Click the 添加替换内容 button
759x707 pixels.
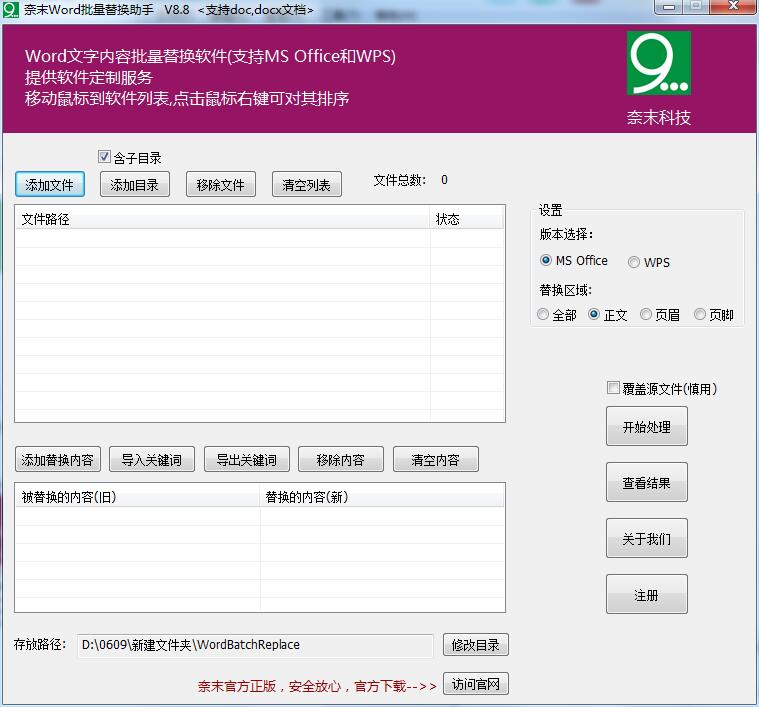pyautogui.click(x=58, y=459)
